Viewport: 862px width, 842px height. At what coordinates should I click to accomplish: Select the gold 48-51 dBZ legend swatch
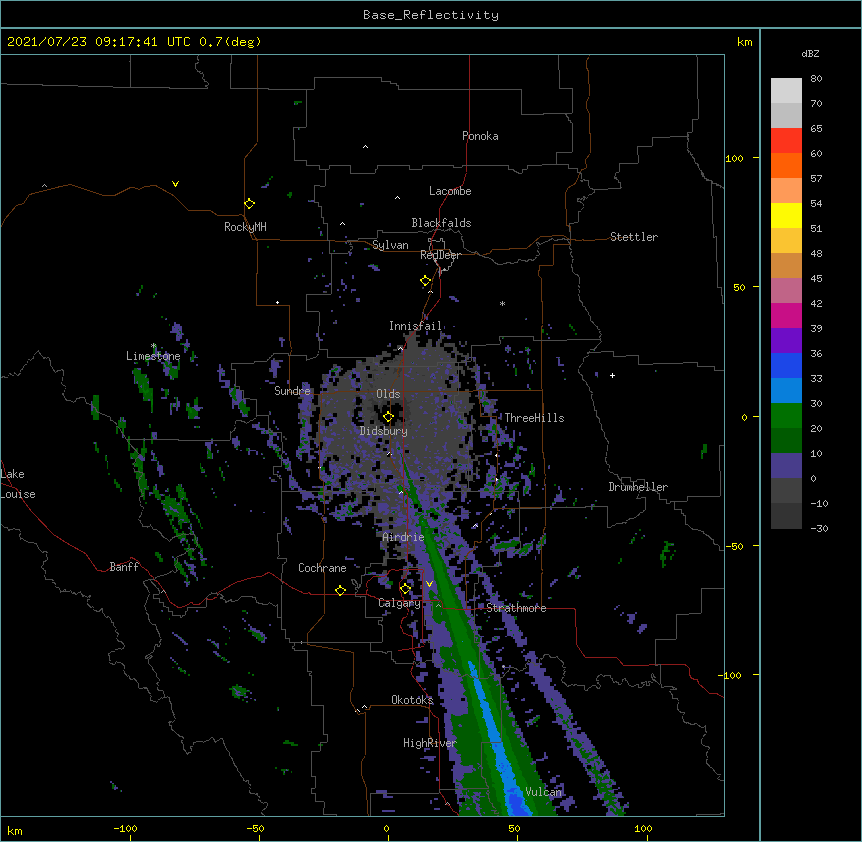tap(786, 241)
